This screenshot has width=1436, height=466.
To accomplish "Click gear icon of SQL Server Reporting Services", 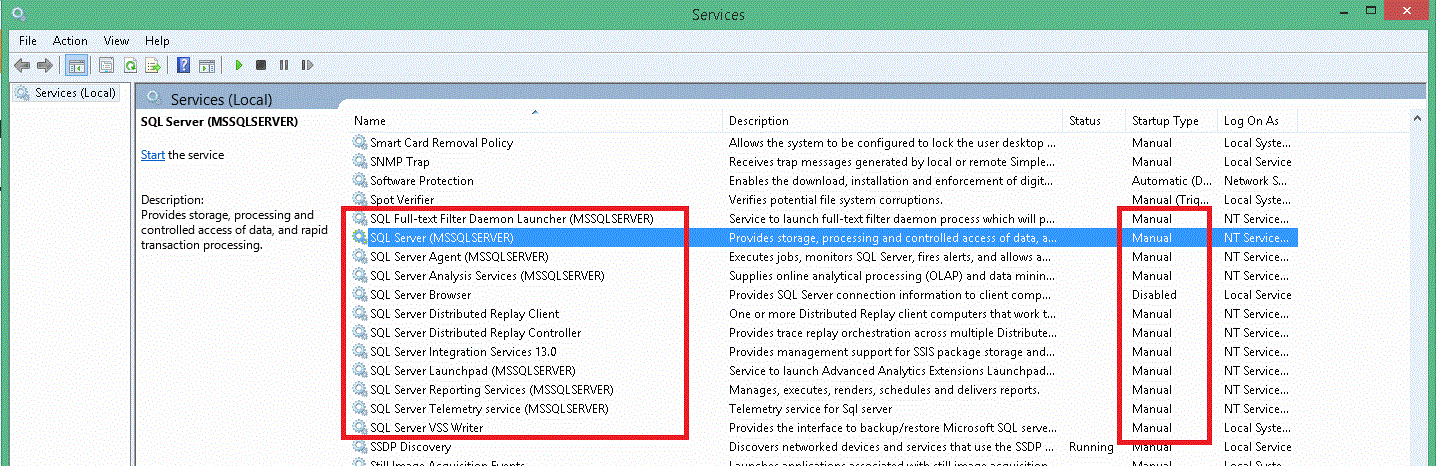I will (360, 390).
